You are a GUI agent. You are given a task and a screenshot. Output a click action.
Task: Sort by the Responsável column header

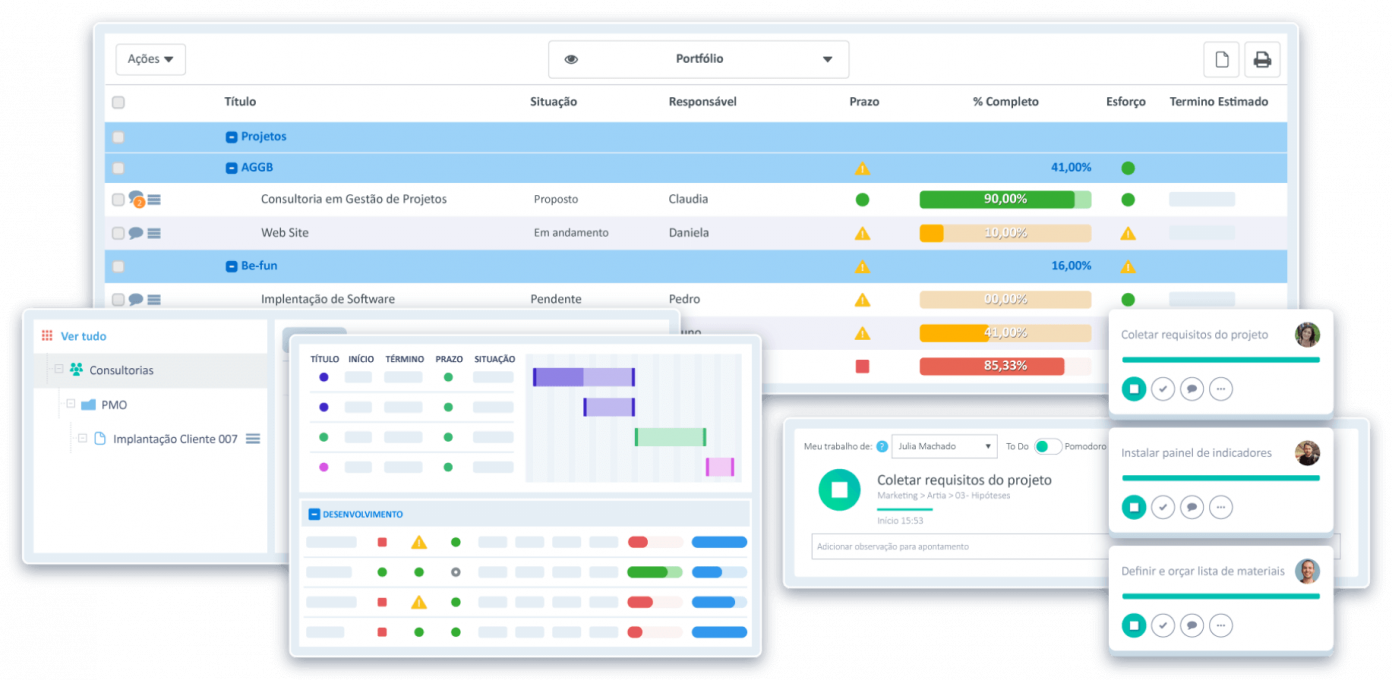pyautogui.click(x=702, y=102)
